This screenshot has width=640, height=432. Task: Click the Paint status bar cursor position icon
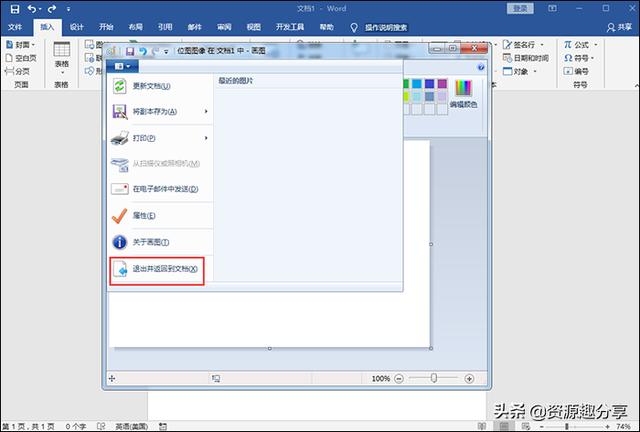coord(112,379)
